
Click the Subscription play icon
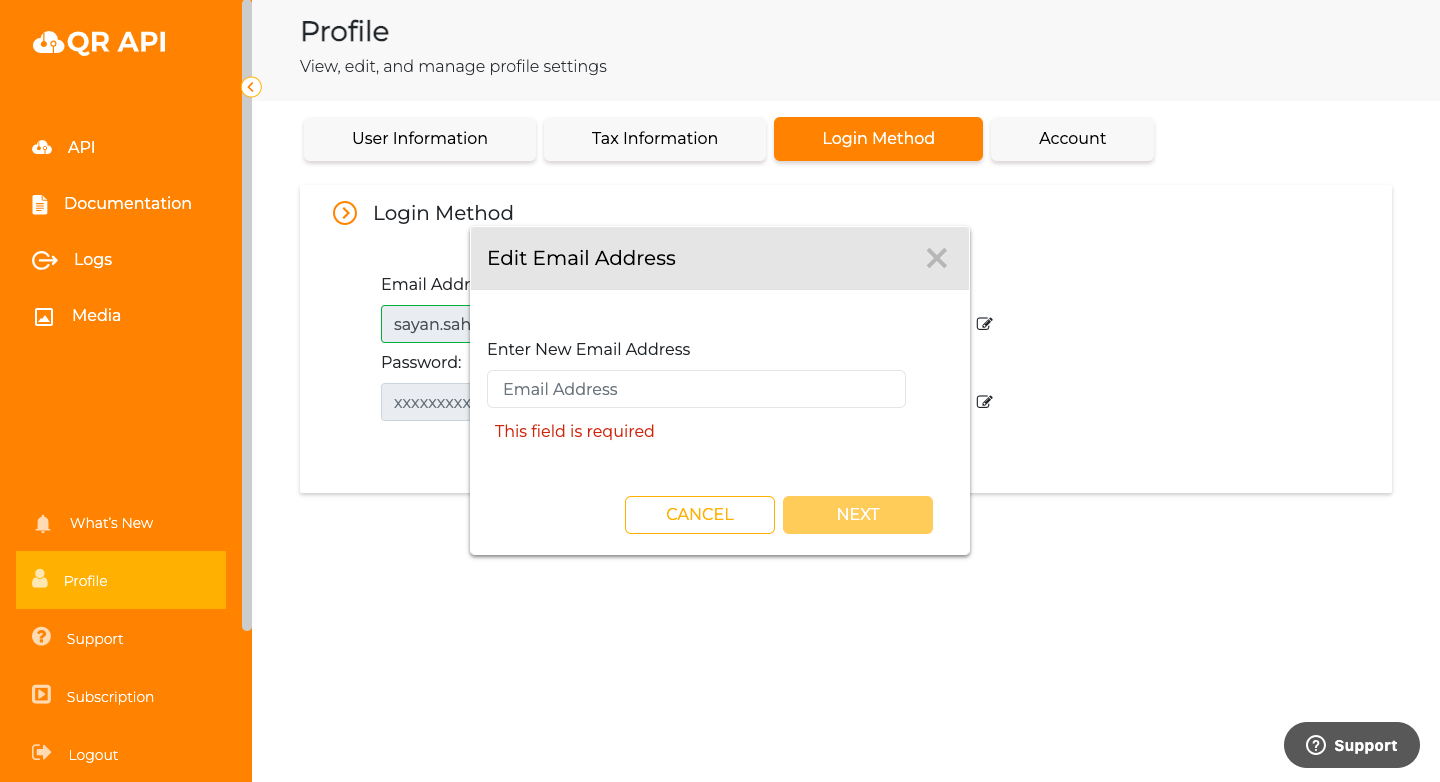[41, 694]
